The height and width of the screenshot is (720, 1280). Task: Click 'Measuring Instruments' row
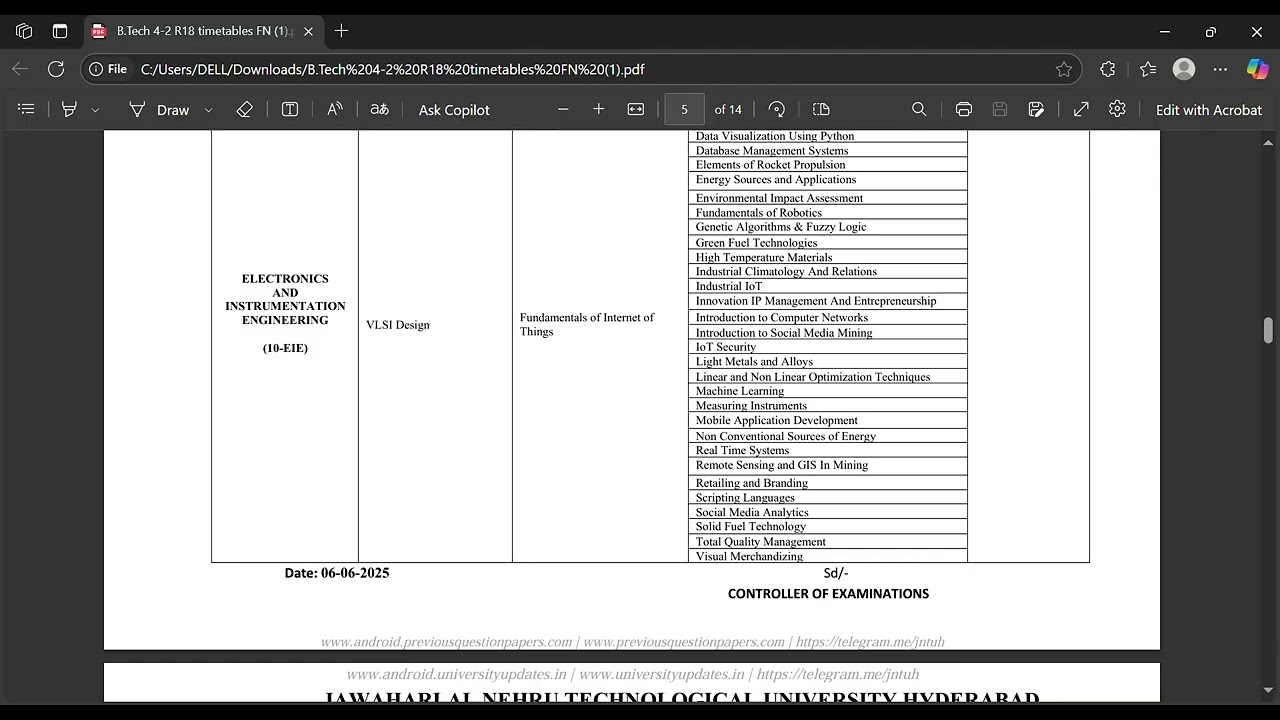[x=827, y=406]
